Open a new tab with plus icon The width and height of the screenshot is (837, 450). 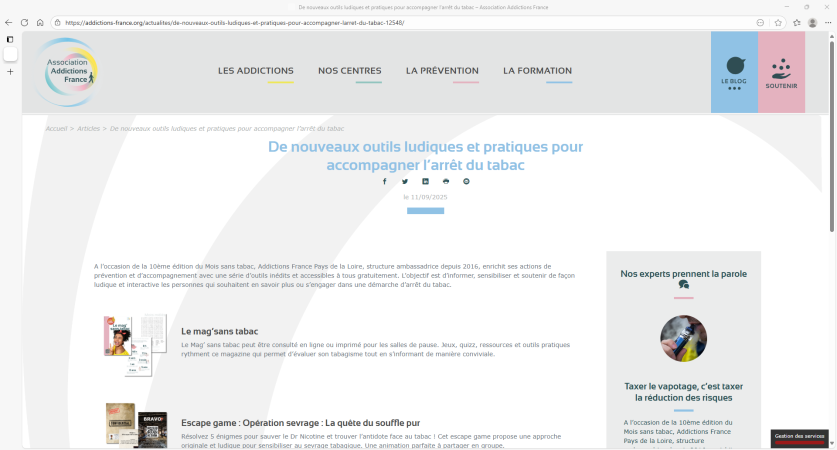[x=10, y=72]
